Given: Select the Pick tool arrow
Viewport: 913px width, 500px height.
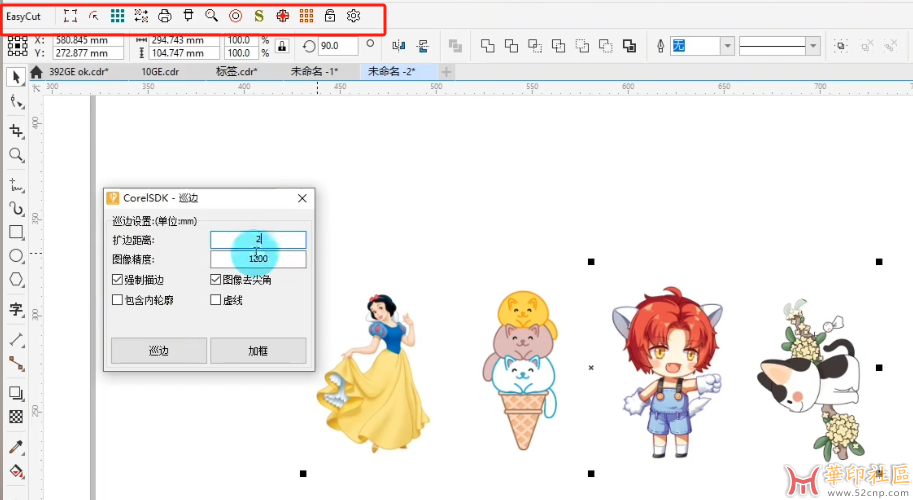Looking at the screenshot, I should coord(16,77).
